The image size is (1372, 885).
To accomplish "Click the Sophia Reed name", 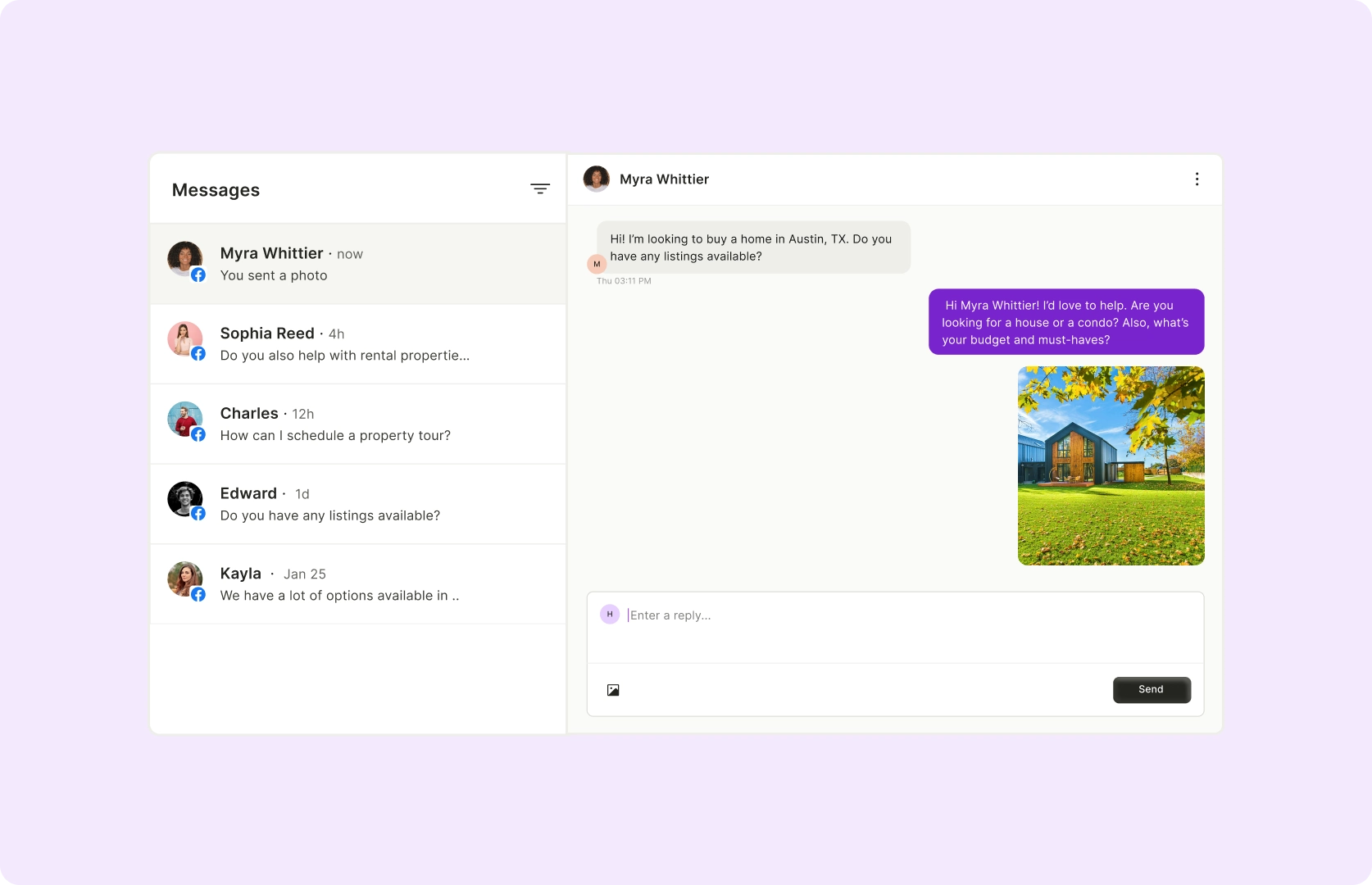I will click(x=267, y=334).
